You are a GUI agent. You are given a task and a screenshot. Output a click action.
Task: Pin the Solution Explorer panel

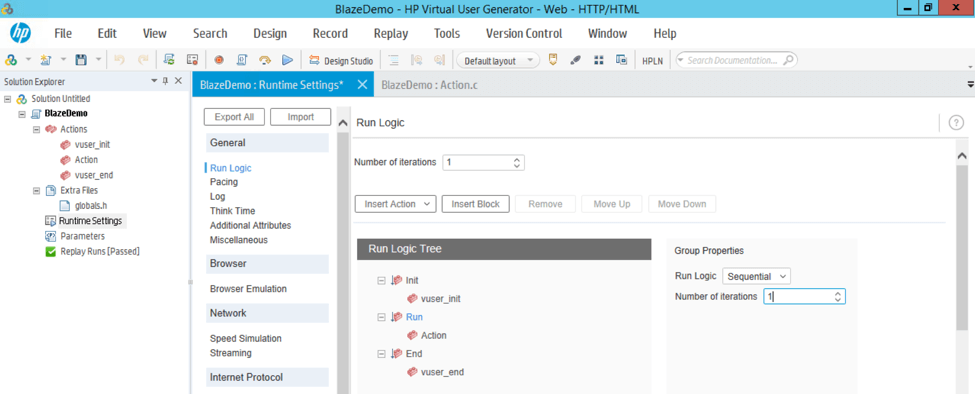click(165, 81)
